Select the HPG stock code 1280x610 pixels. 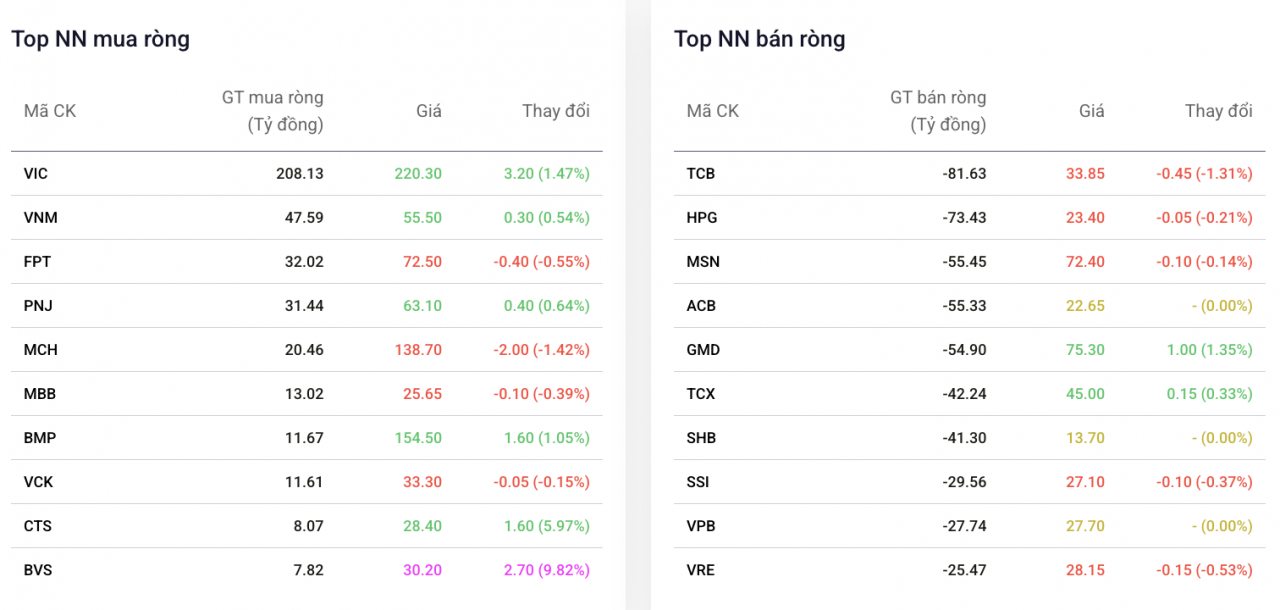coord(702,218)
